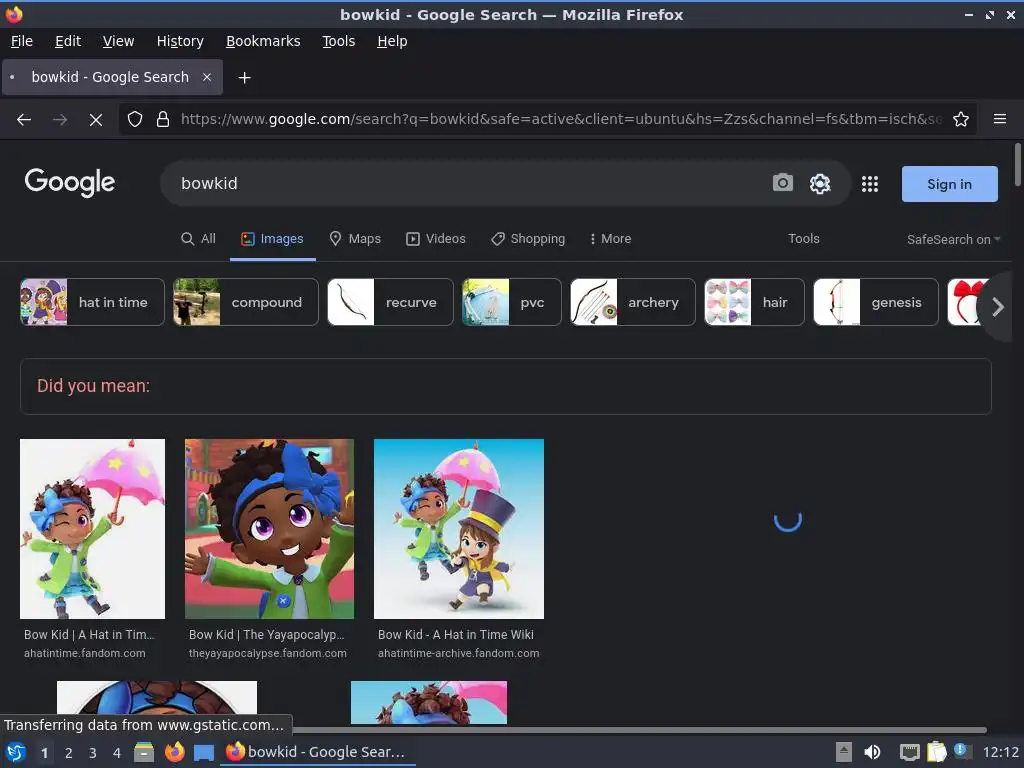Open the file manager taskbar icon
This screenshot has height=768, width=1024.
(x=144, y=752)
